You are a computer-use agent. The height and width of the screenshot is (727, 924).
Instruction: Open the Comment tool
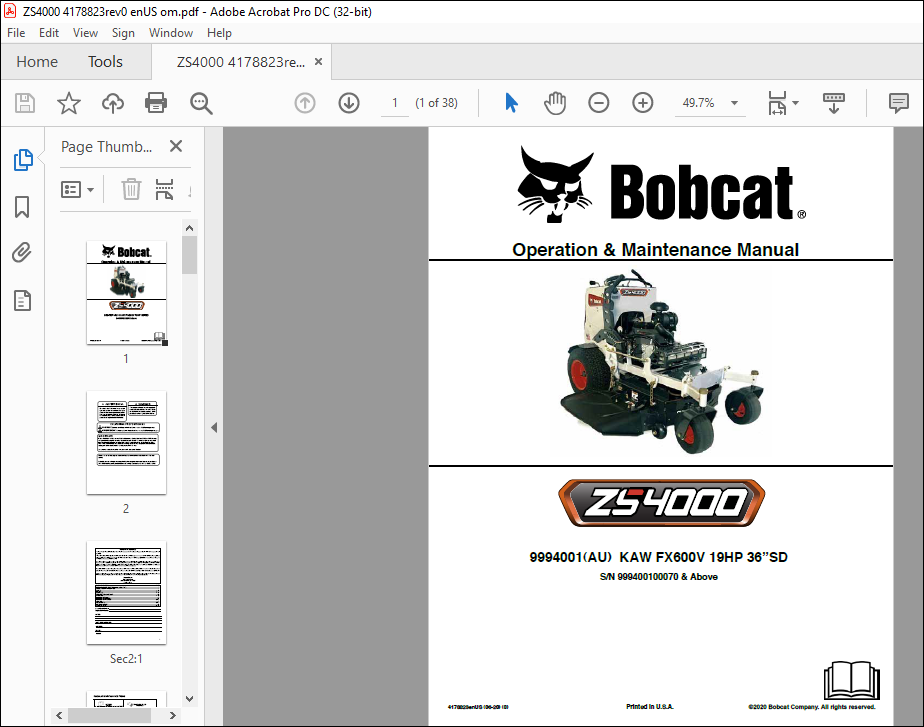[x=899, y=103]
